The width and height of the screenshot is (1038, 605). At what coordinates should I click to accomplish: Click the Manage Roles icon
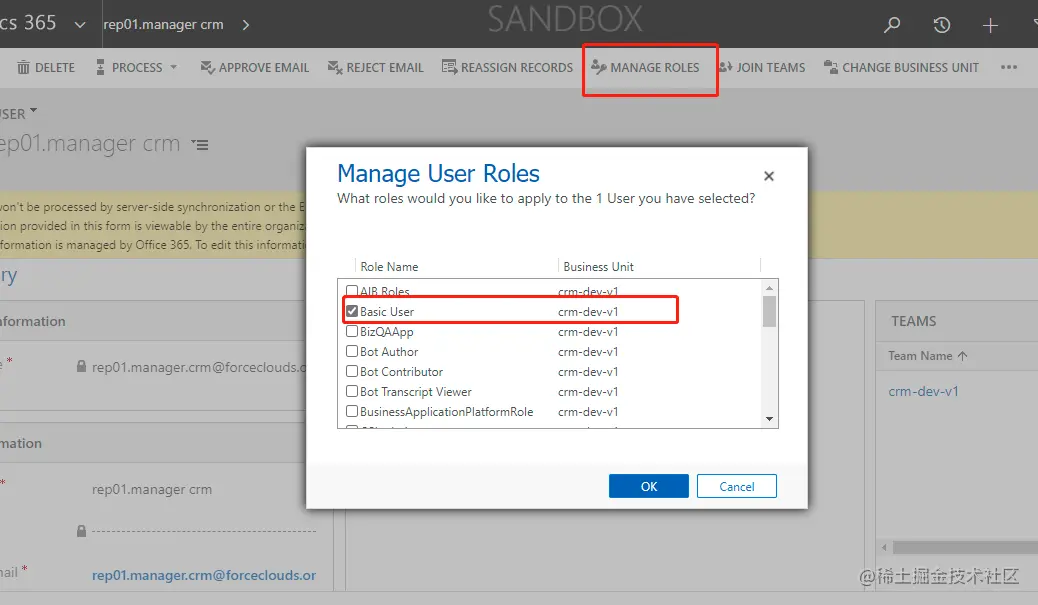point(598,67)
